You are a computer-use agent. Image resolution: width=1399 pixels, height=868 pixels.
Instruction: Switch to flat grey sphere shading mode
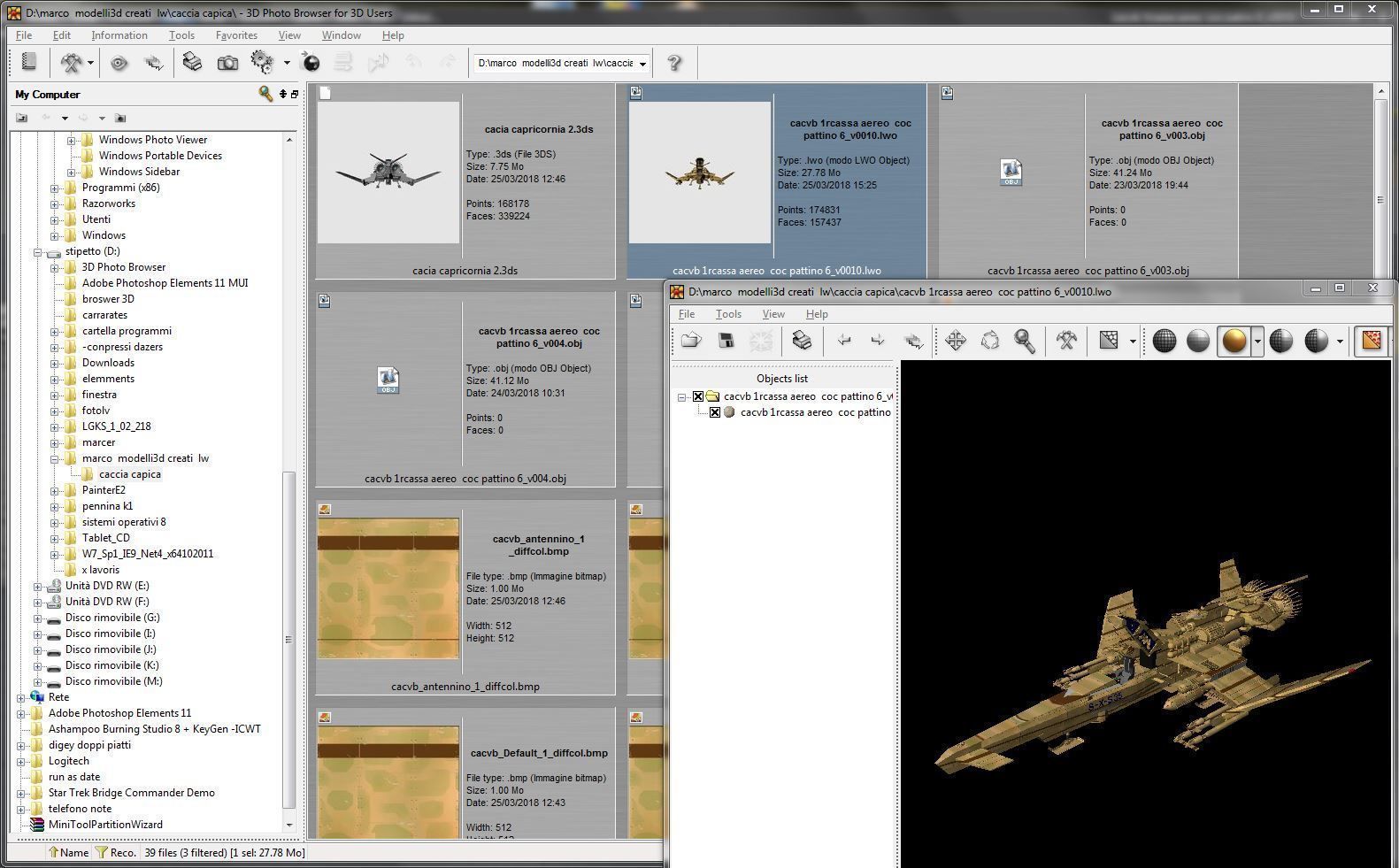click(x=1198, y=341)
